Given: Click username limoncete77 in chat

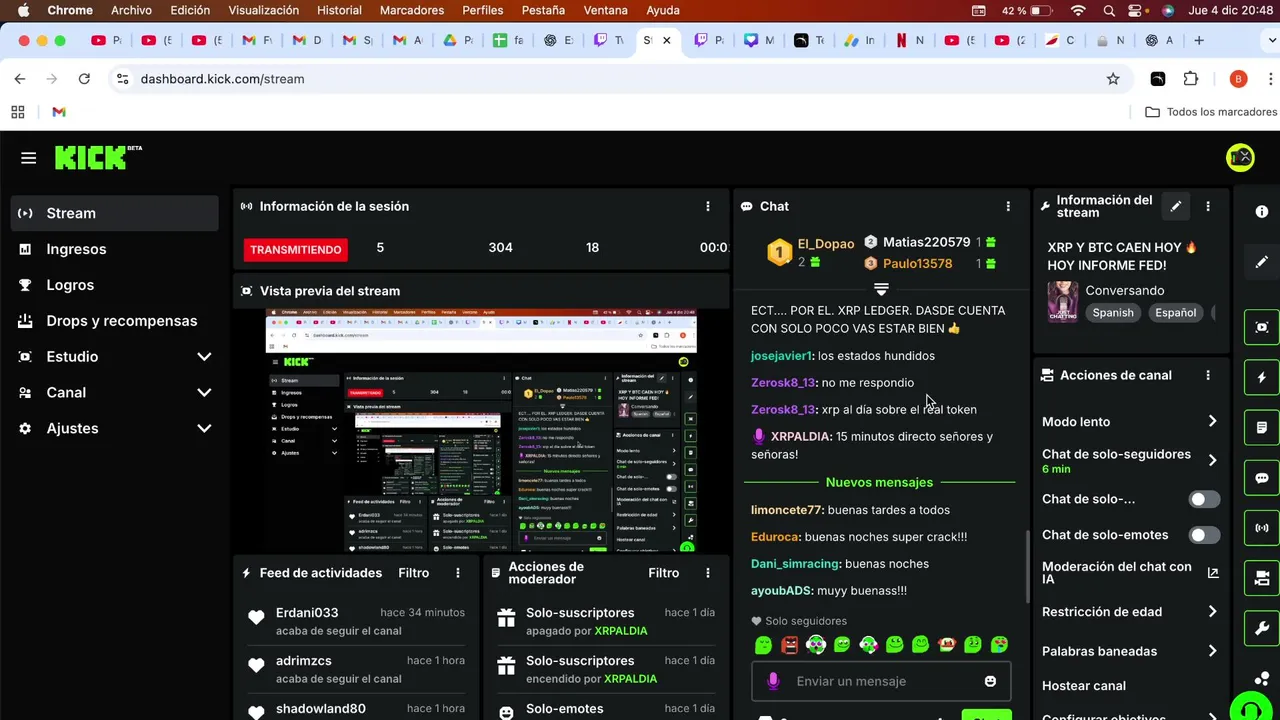Looking at the screenshot, I should 787,510.
